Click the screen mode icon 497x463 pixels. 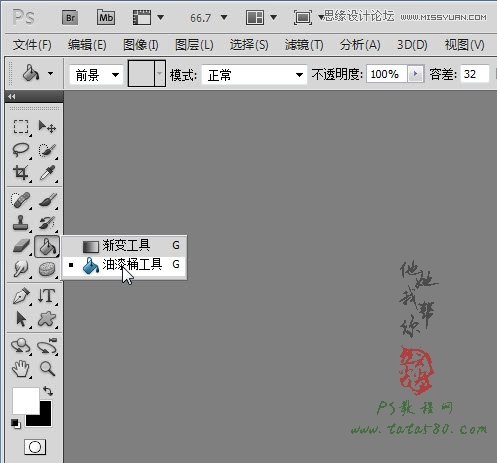(x=303, y=17)
